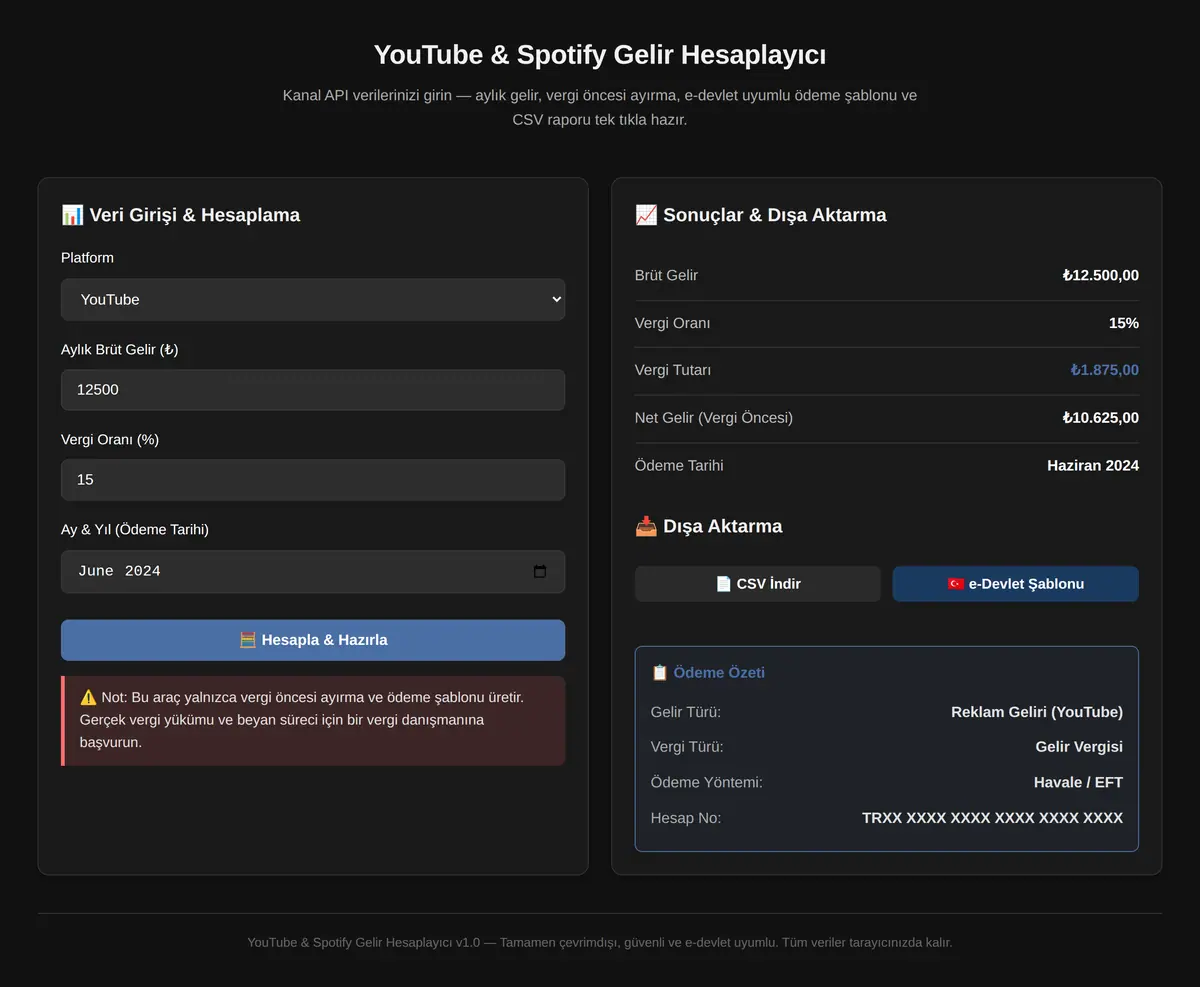
Task: Select the Vergi Türü value Gelir Vergisi
Action: pyautogui.click(x=1079, y=747)
